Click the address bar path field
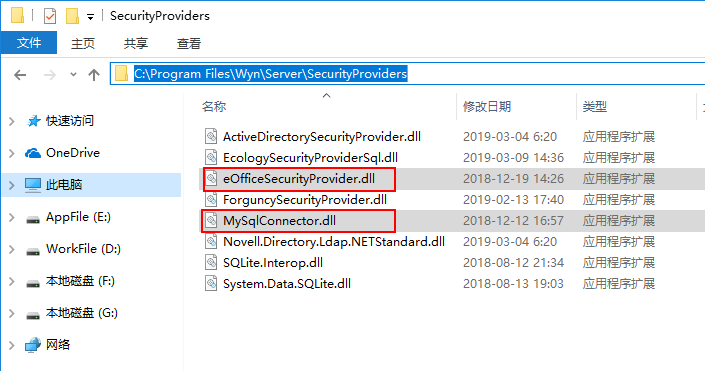 [x=408, y=74]
